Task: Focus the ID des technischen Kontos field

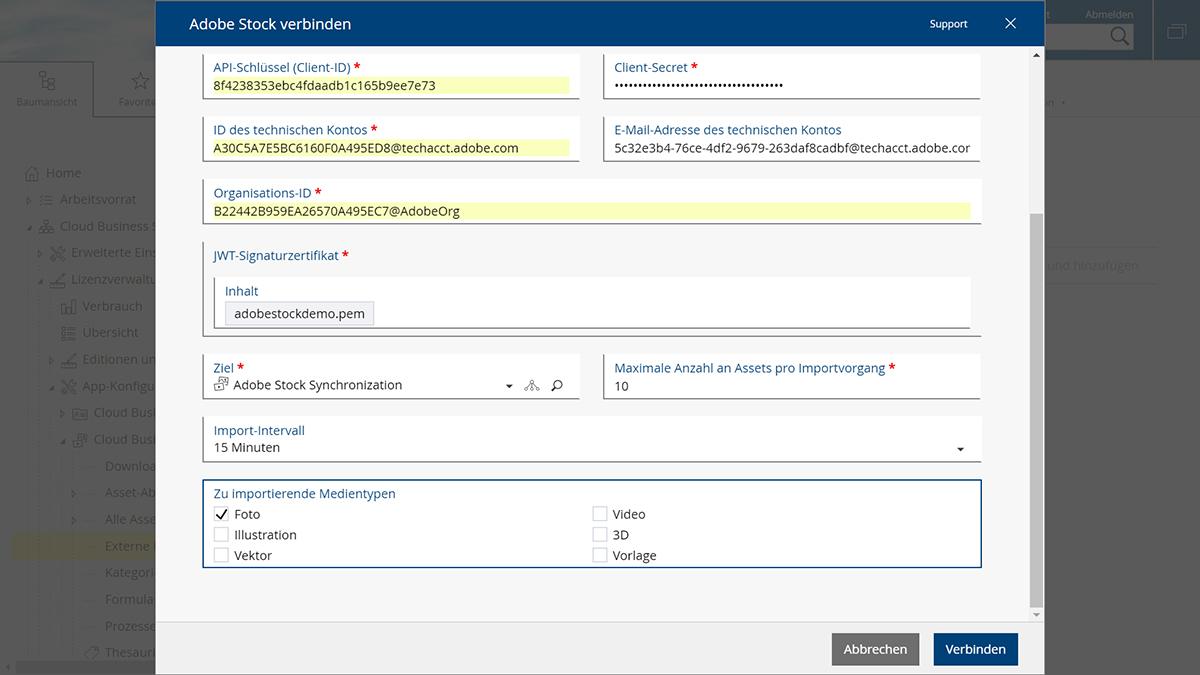Action: [x=391, y=148]
